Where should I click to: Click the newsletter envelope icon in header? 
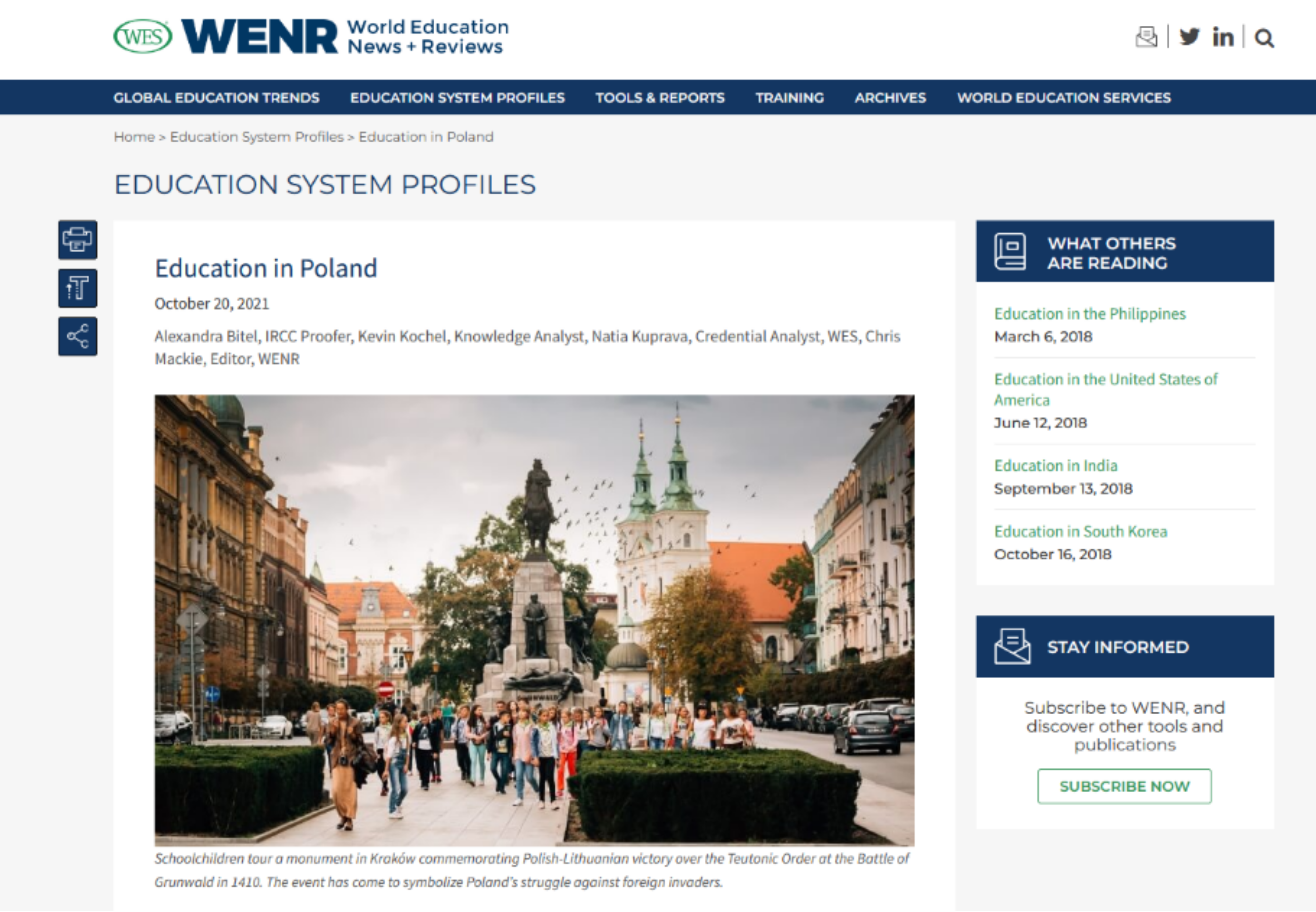tap(1146, 37)
